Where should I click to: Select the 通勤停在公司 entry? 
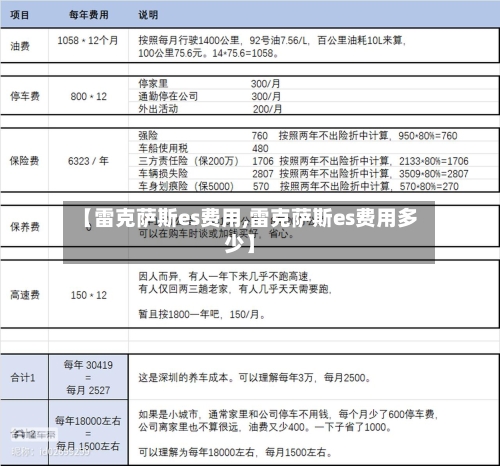[x=168, y=96]
